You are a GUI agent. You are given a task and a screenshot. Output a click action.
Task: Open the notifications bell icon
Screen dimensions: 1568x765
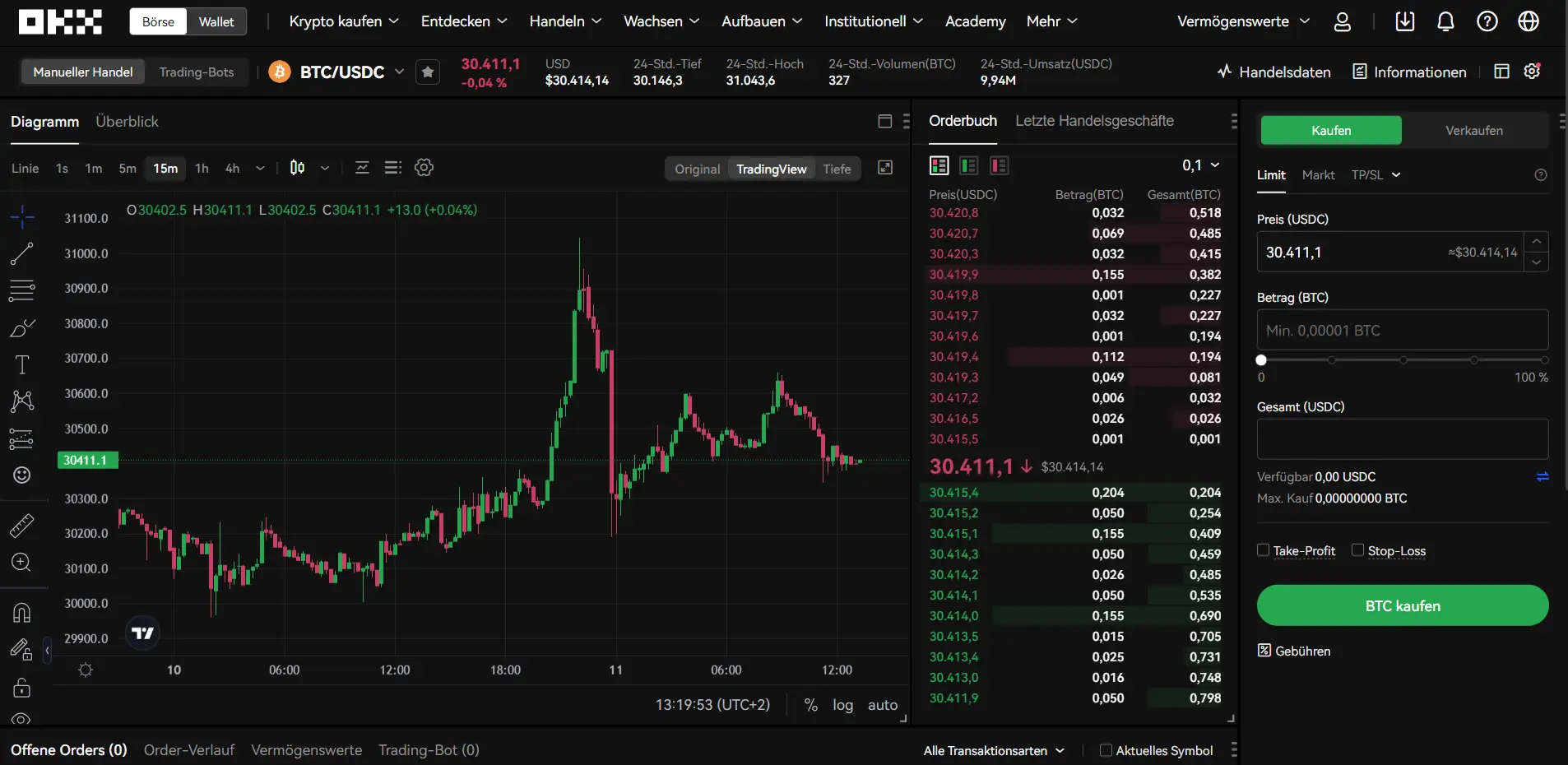coord(1445,22)
